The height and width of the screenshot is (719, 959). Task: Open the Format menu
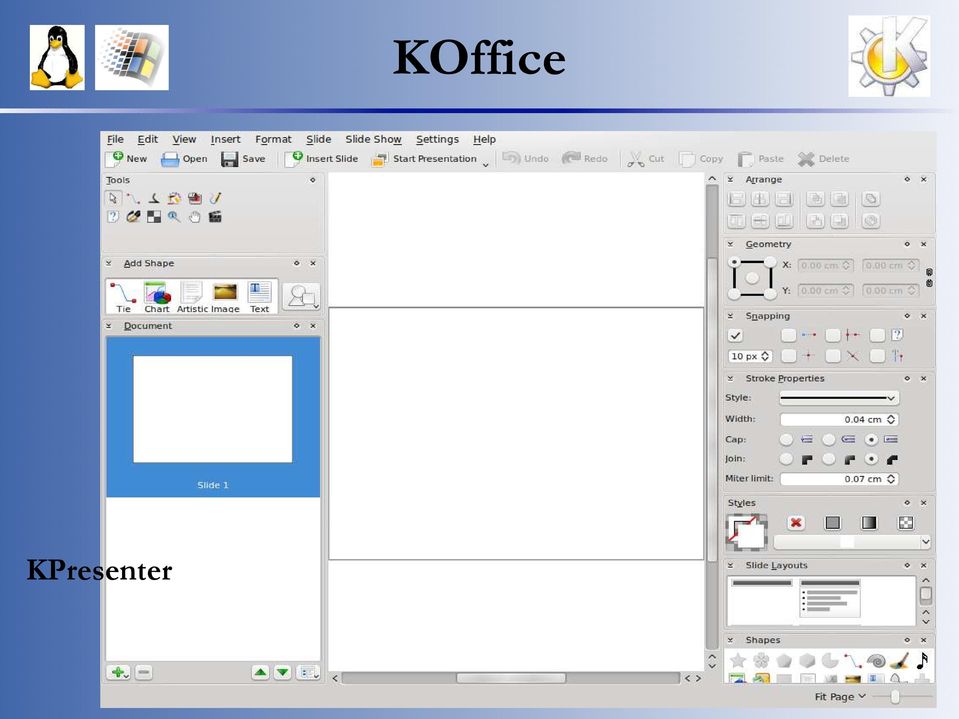(x=273, y=139)
